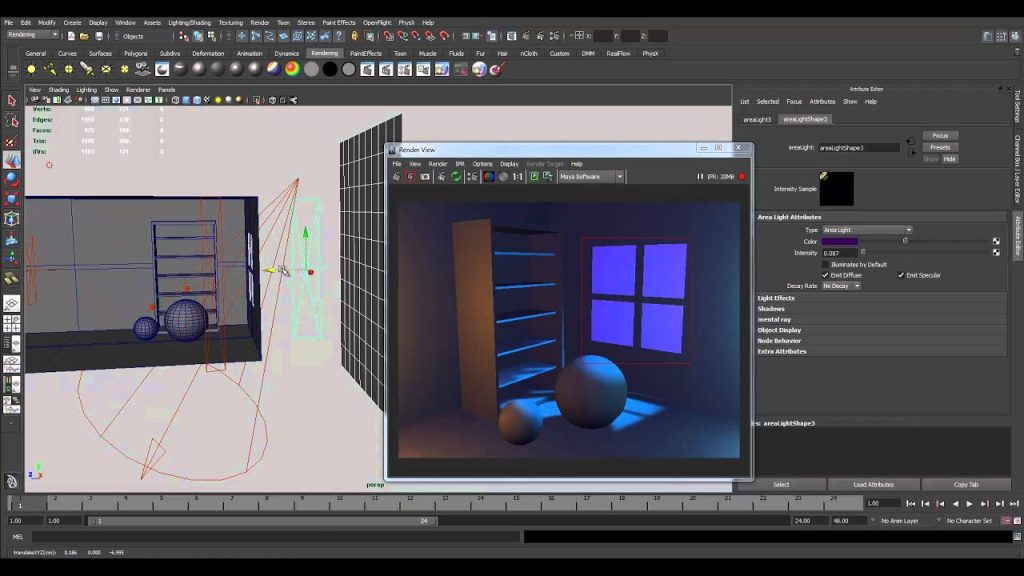Click the Redo Previous Render clapper icon
The image size is (1024, 576).
396,176
